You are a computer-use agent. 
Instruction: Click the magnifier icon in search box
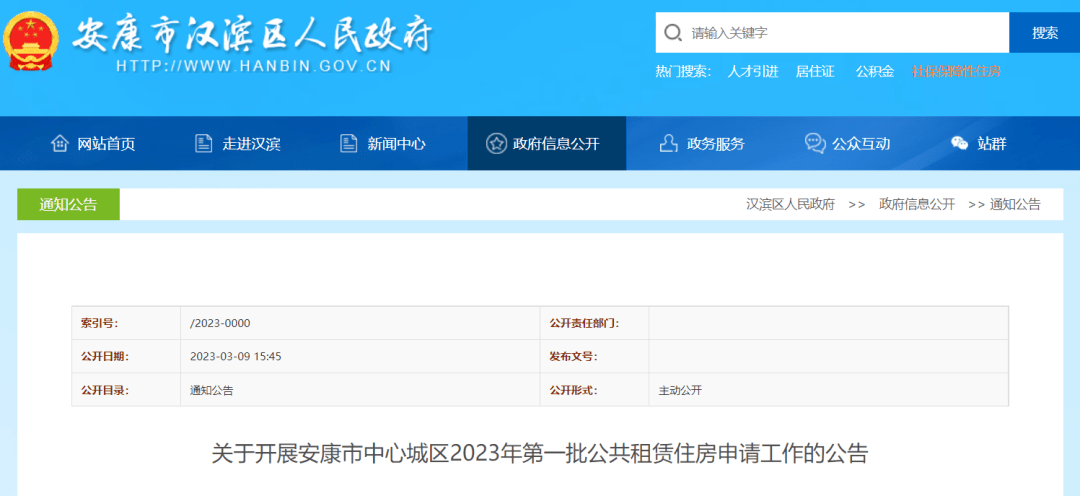click(672, 32)
